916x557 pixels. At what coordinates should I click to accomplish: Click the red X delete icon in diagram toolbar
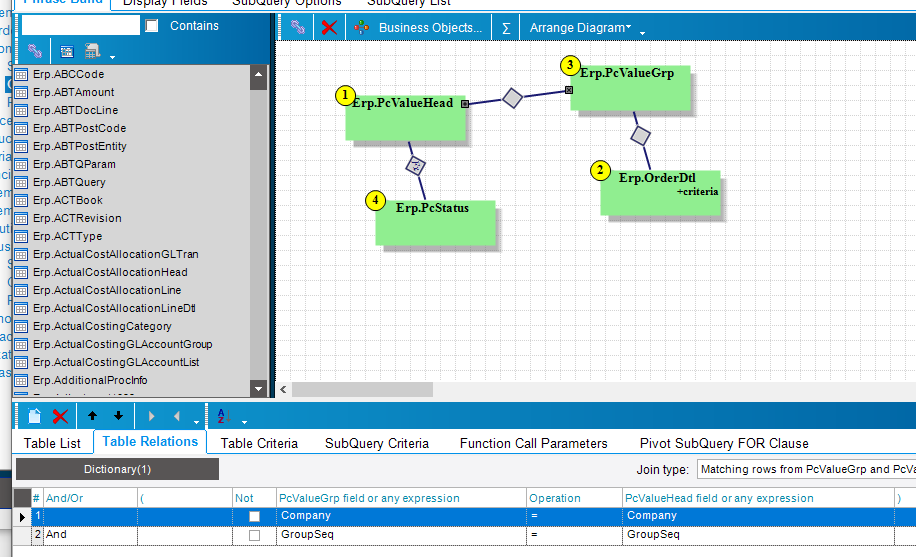[329, 27]
